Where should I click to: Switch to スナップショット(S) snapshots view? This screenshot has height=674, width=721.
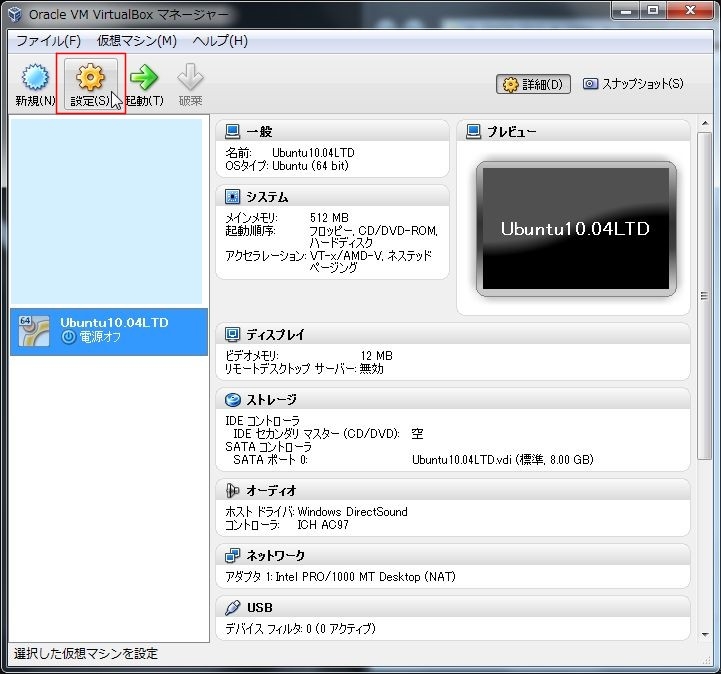[633, 84]
